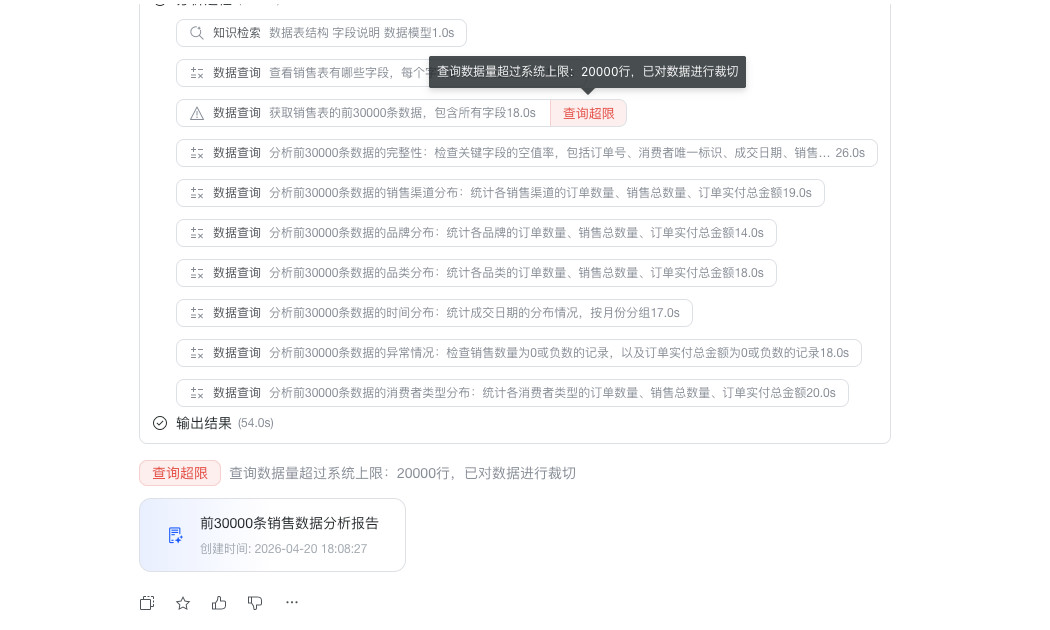Viewport: 1050px width, 630px height.
Task: Open the 品类分布 query step
Action: click(476, 273)
